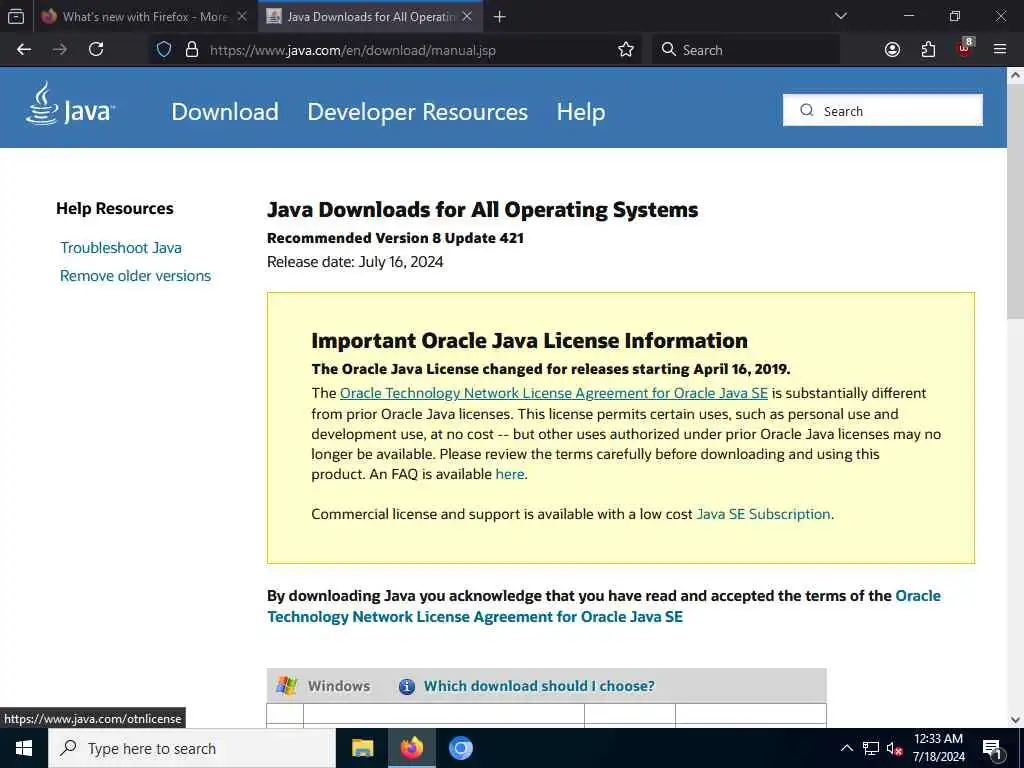Click the Java logo in the header

pos(71,104)
